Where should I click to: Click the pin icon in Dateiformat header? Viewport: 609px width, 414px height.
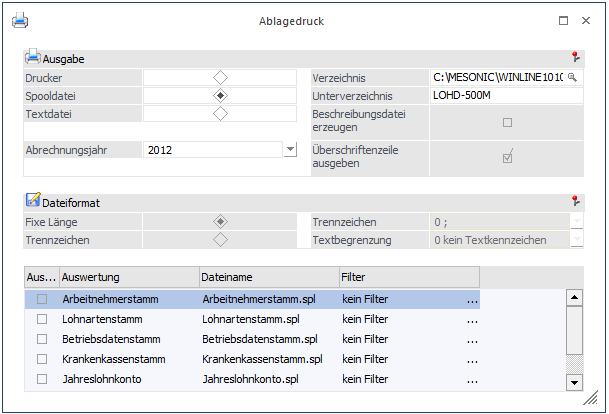[575, 201]
